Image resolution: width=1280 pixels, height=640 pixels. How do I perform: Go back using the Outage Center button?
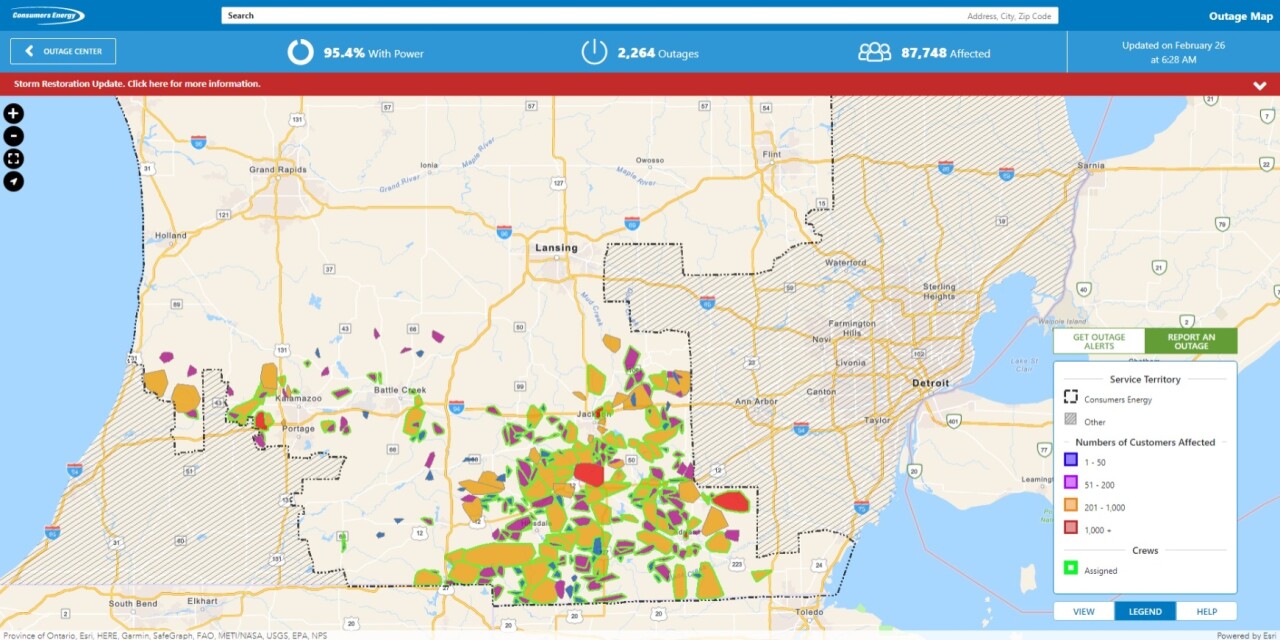coord(63,51)
